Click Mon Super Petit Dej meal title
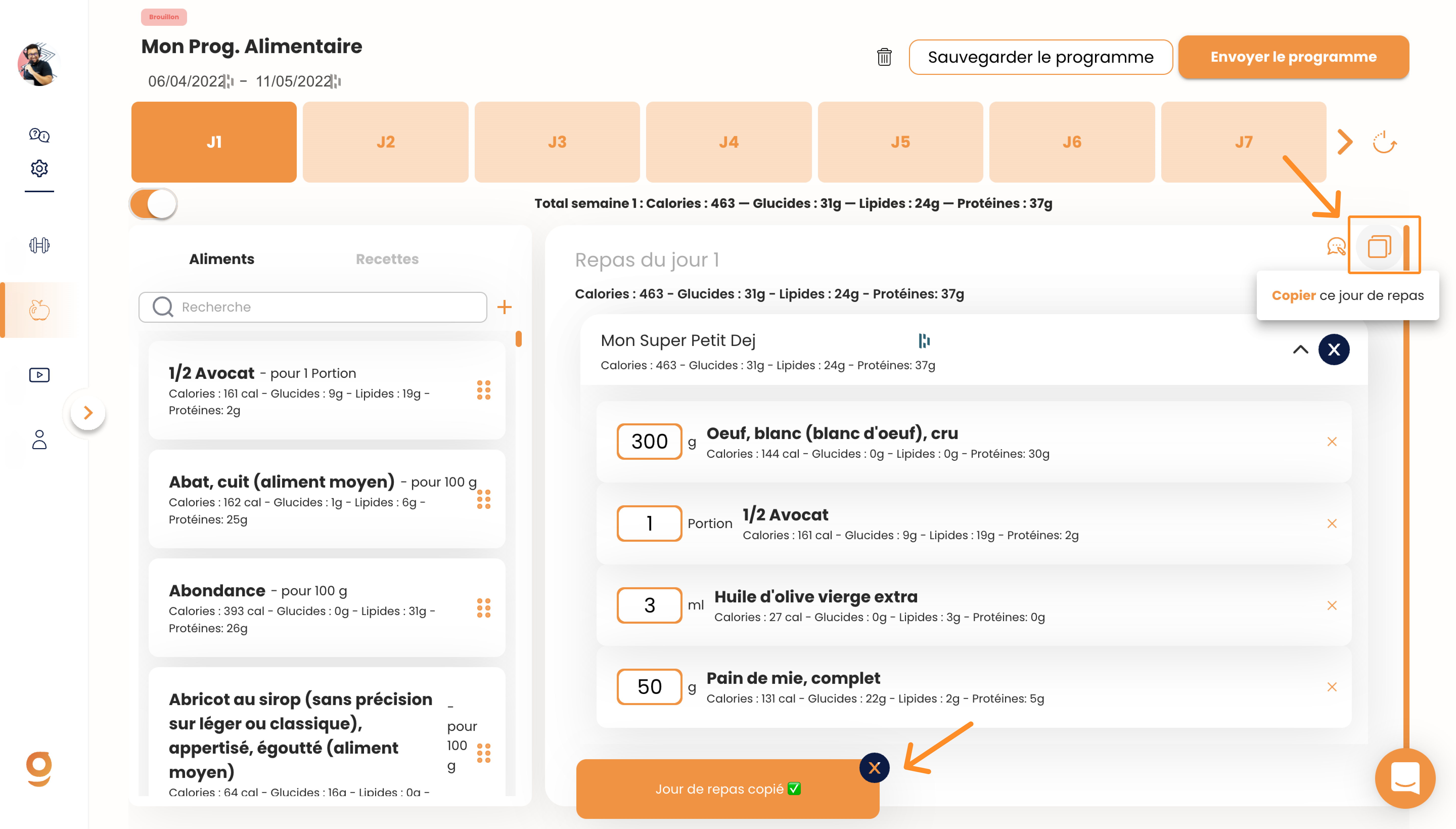This screenshot has height=829, width=1456. pos(678,340)
